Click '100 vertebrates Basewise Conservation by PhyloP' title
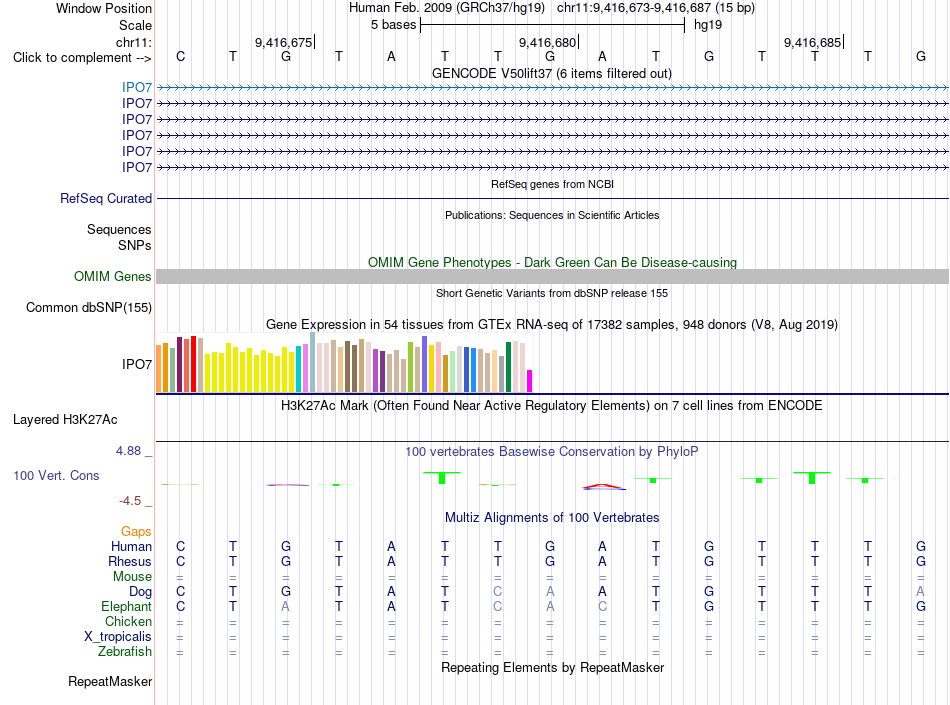 [552, 452]
